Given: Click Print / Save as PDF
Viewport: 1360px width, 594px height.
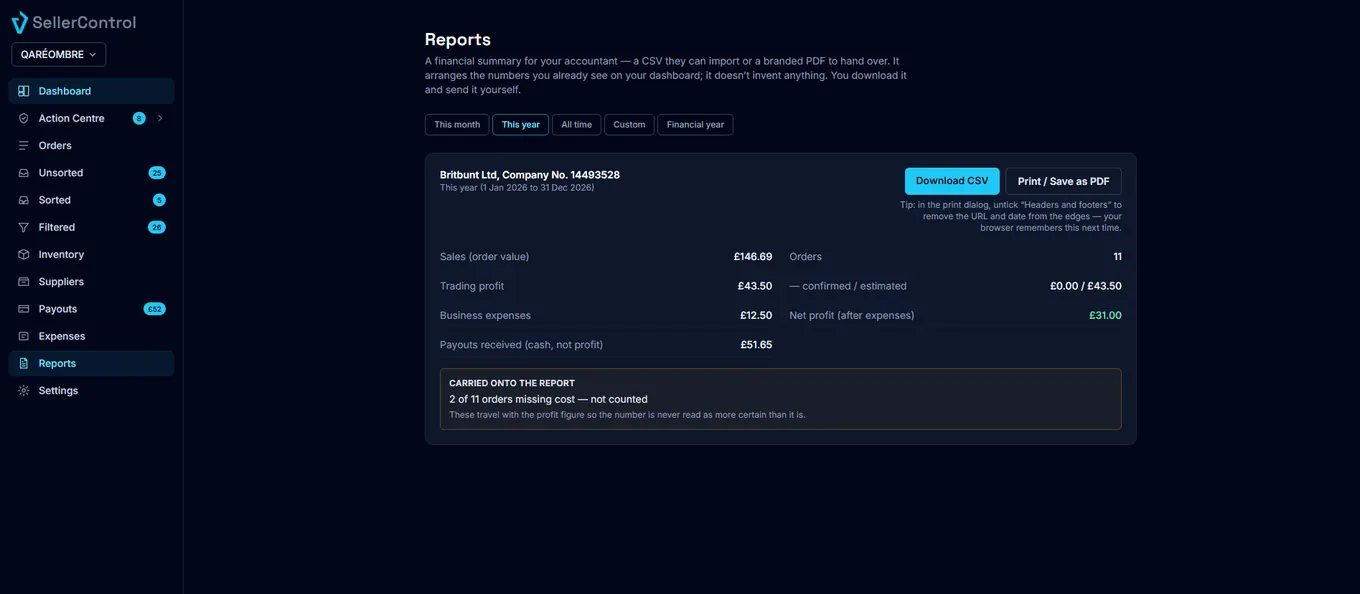Looking at the screenshot, I should tap(1063, 181).
